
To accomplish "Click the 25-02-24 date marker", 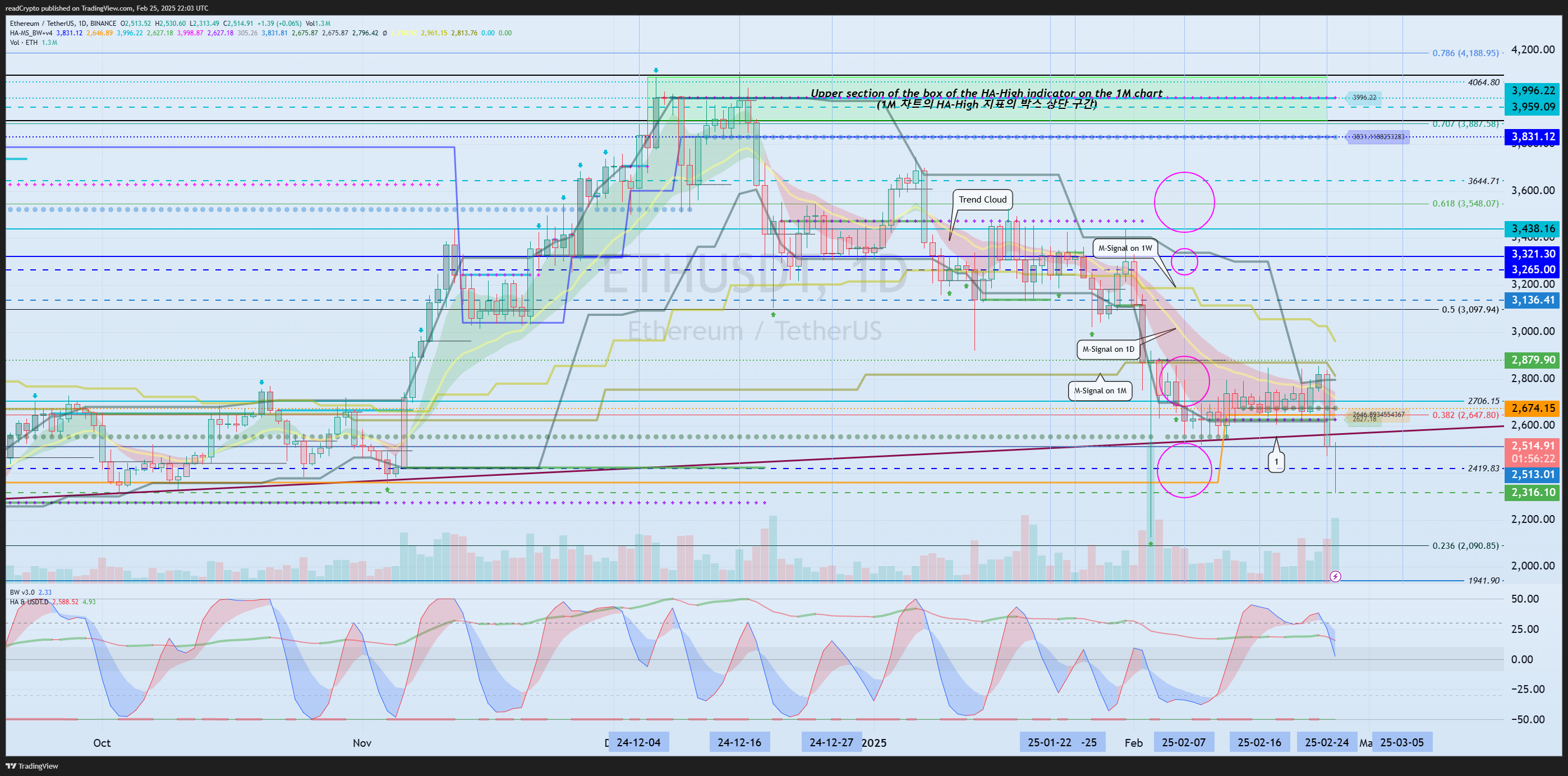I will click(x=1327, y=742).
